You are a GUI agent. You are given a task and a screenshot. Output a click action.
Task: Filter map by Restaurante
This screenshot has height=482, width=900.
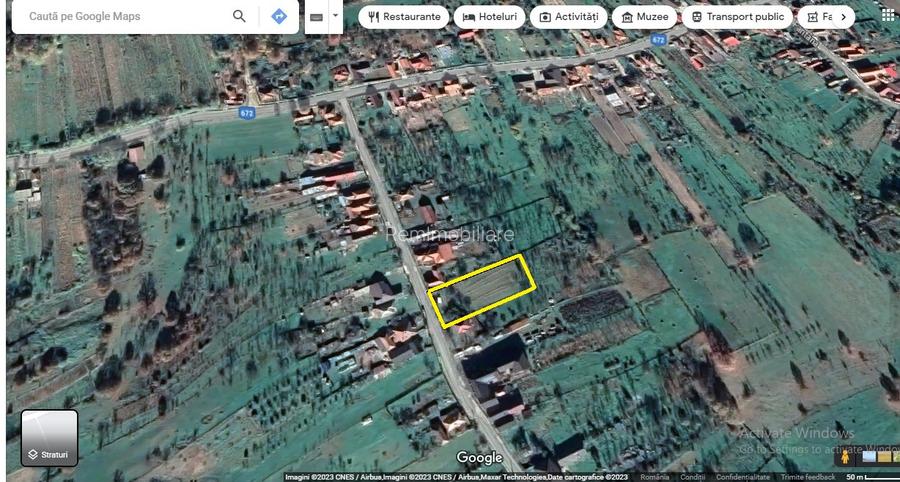pos(404,17)
